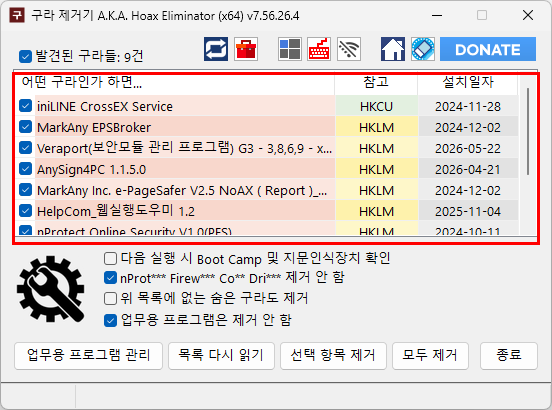
Task: Close the Hoax Eliminator window
Action: click(528, 15)
